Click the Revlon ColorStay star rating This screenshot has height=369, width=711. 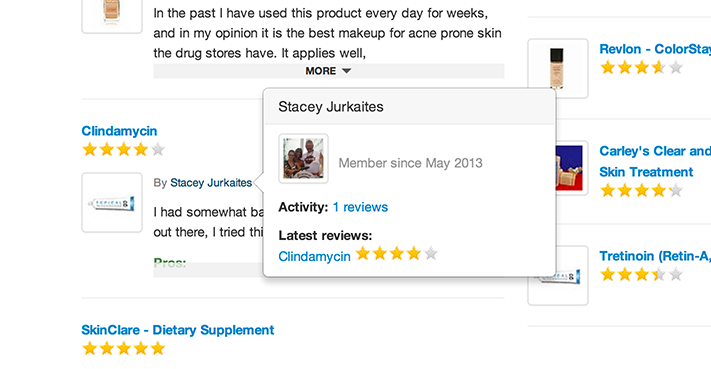coord(641,68)
